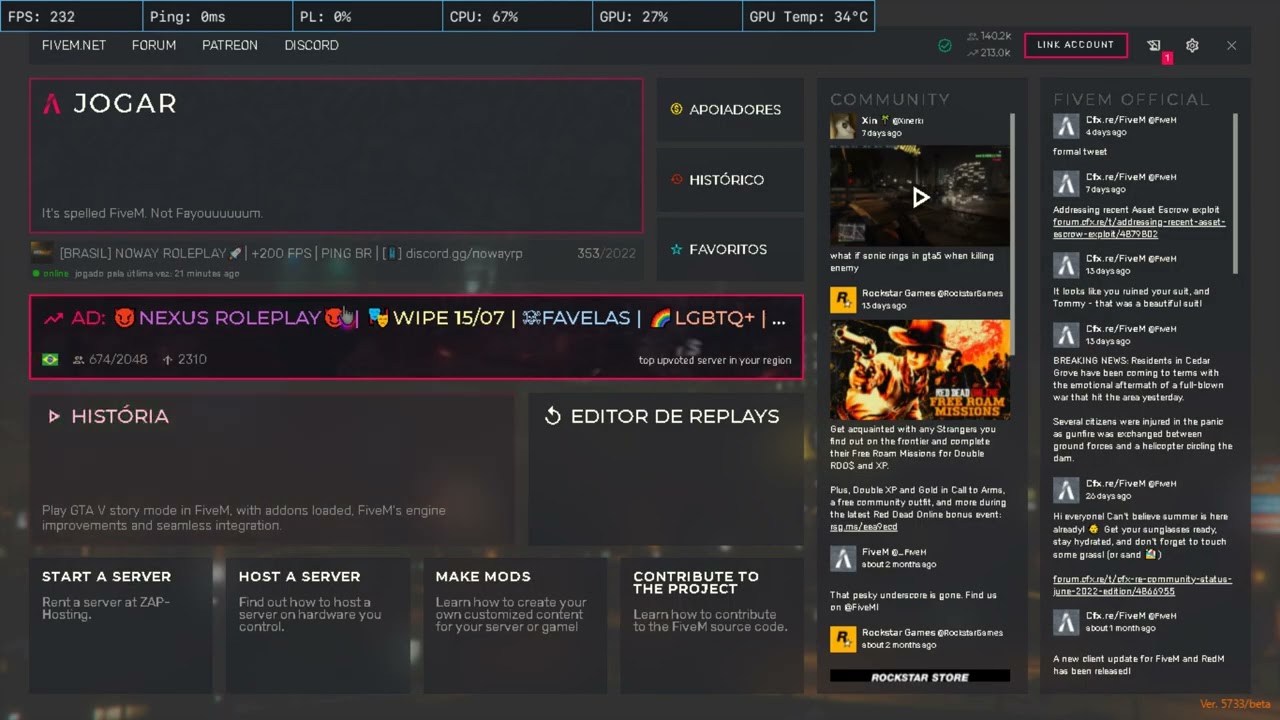Click the 'Ver. 5733/beta' version text

click(1235, 705)
